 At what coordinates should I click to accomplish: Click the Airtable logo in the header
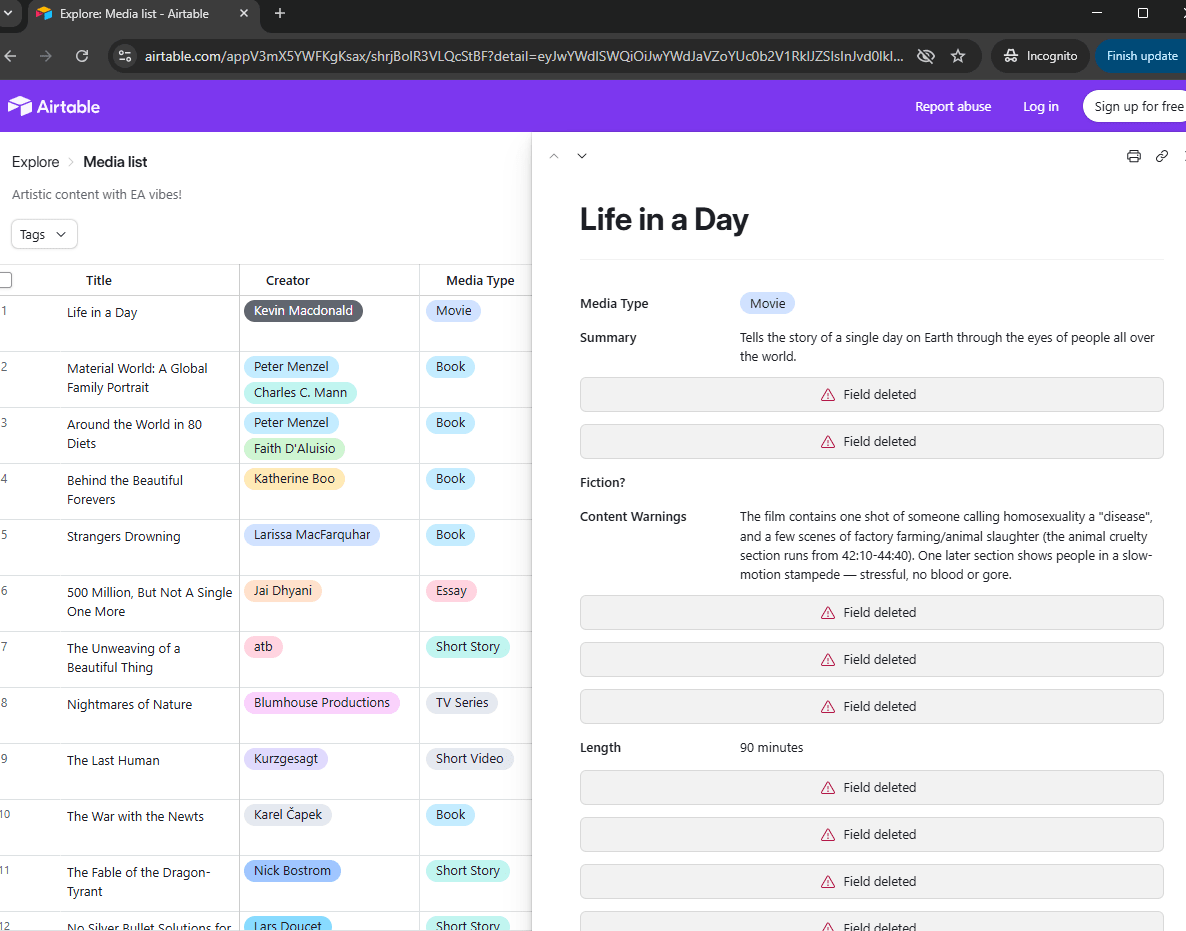coord(54,106)
